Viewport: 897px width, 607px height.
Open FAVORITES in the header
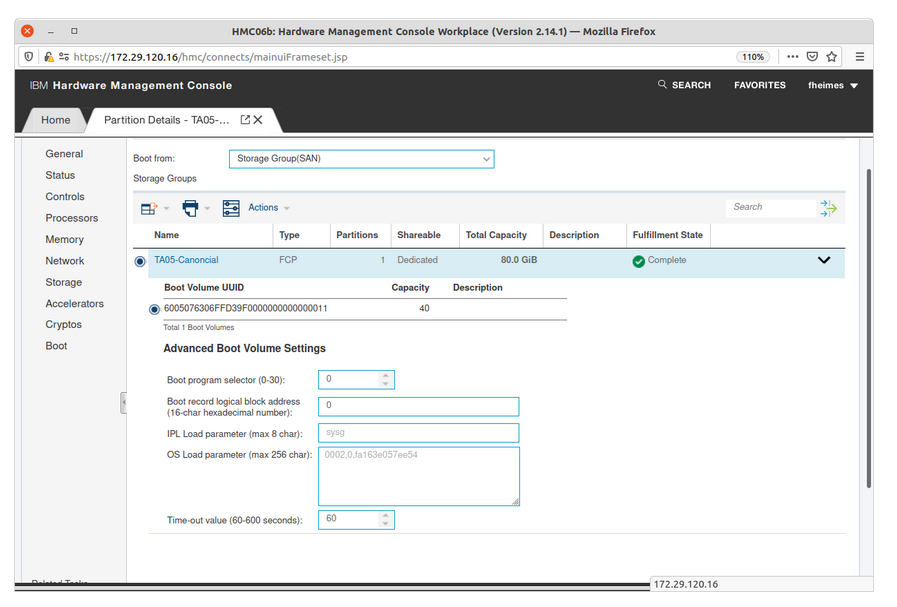[759, 86]
